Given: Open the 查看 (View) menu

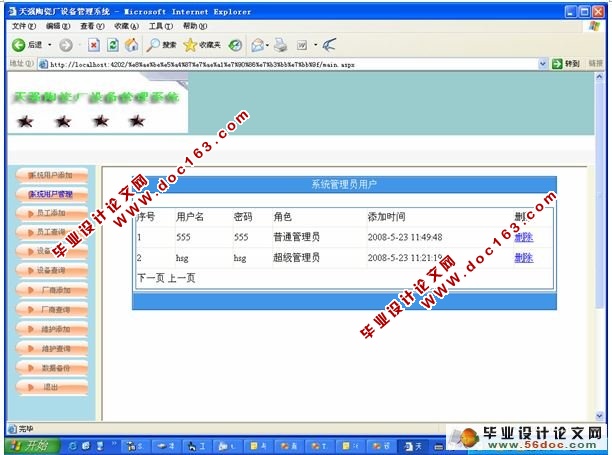Looking at the screenshot, I should [92, 26].
